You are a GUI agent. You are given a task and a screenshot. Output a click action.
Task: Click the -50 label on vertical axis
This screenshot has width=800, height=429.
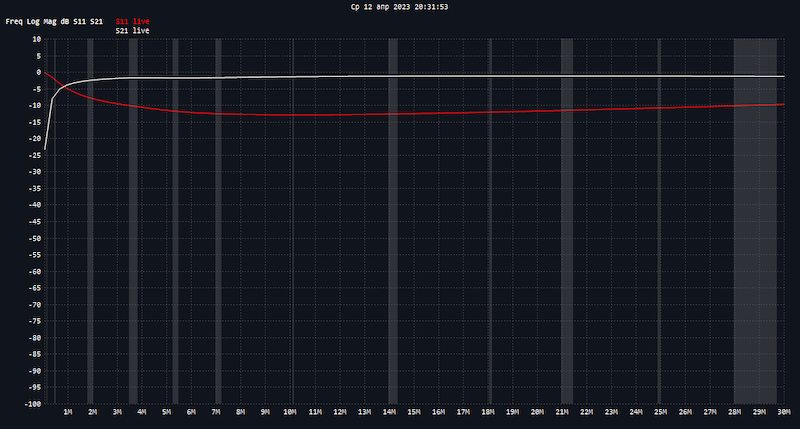pos(34,238)
